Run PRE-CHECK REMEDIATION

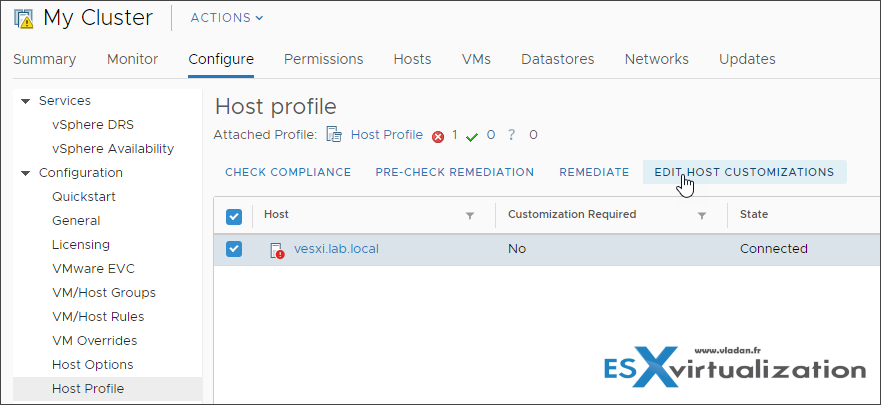pos(455,172)
